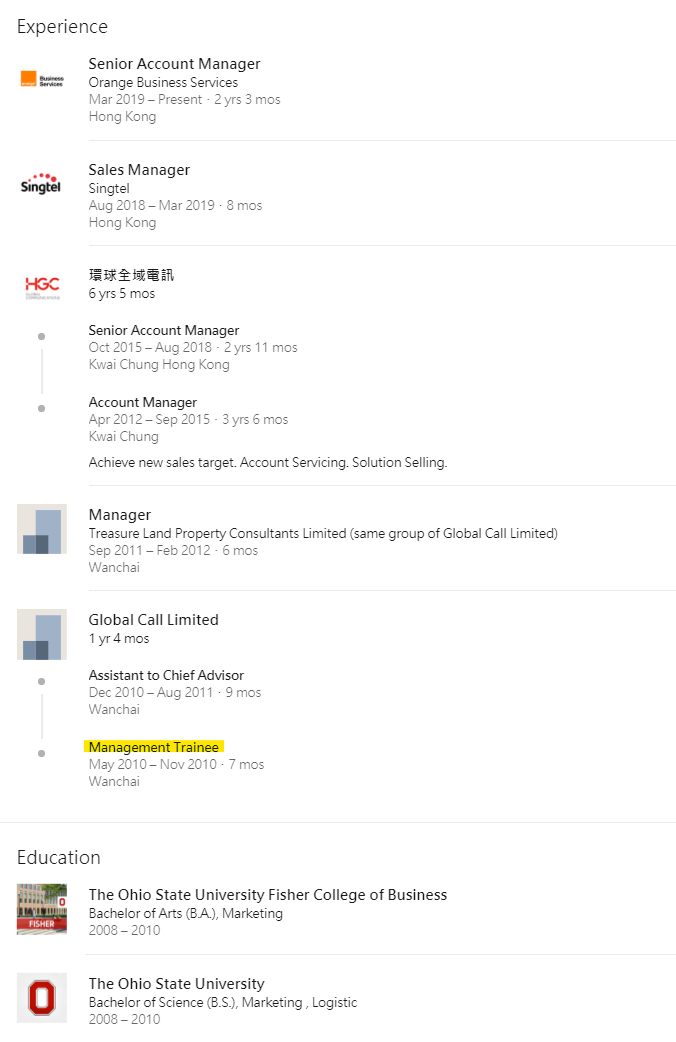Click The Ohio State University school name
Image resolution: width=676 pixels, height=1042 pixels.
click(176, 984)
